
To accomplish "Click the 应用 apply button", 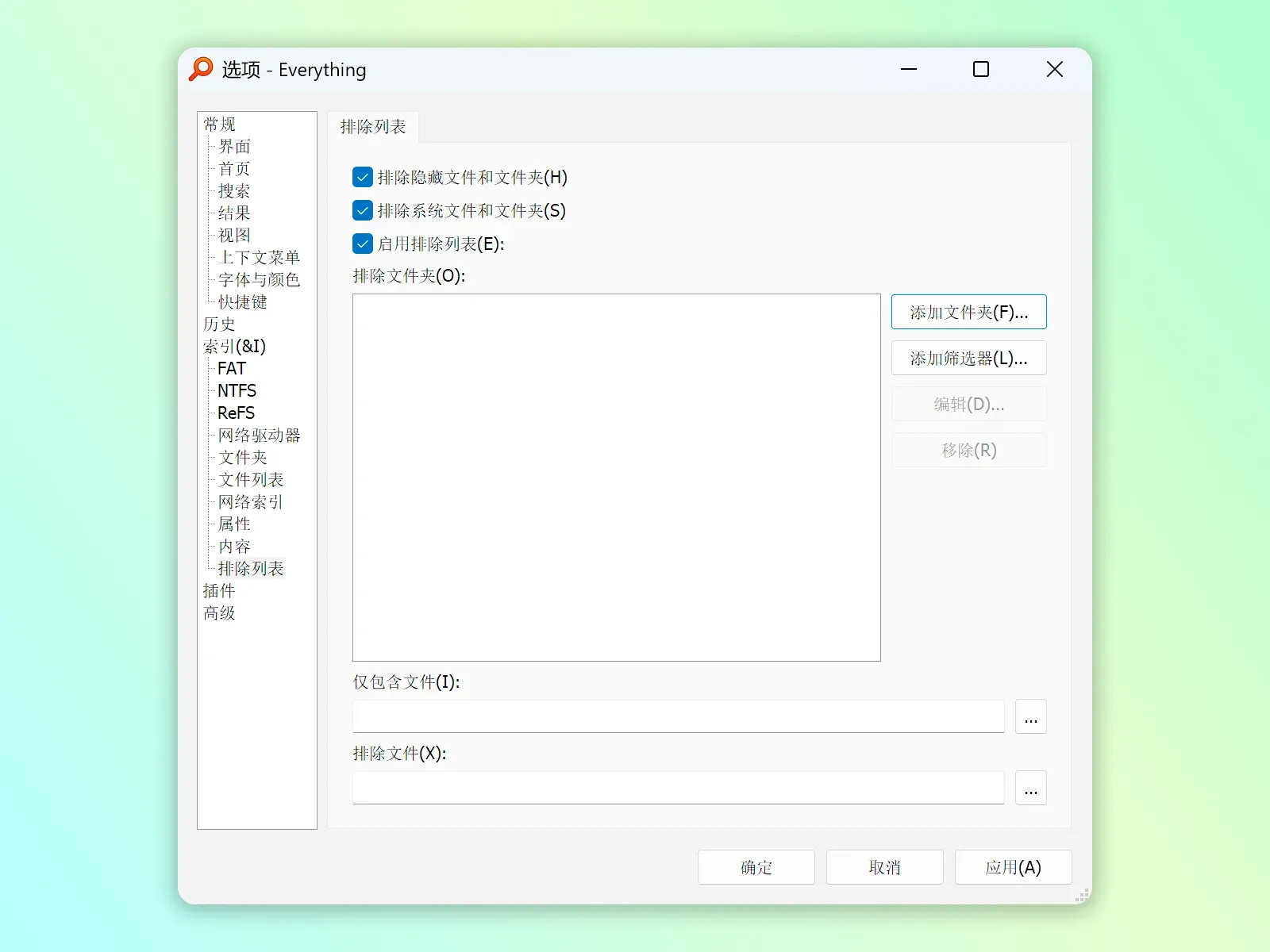I will click(x=1013, y=867).
